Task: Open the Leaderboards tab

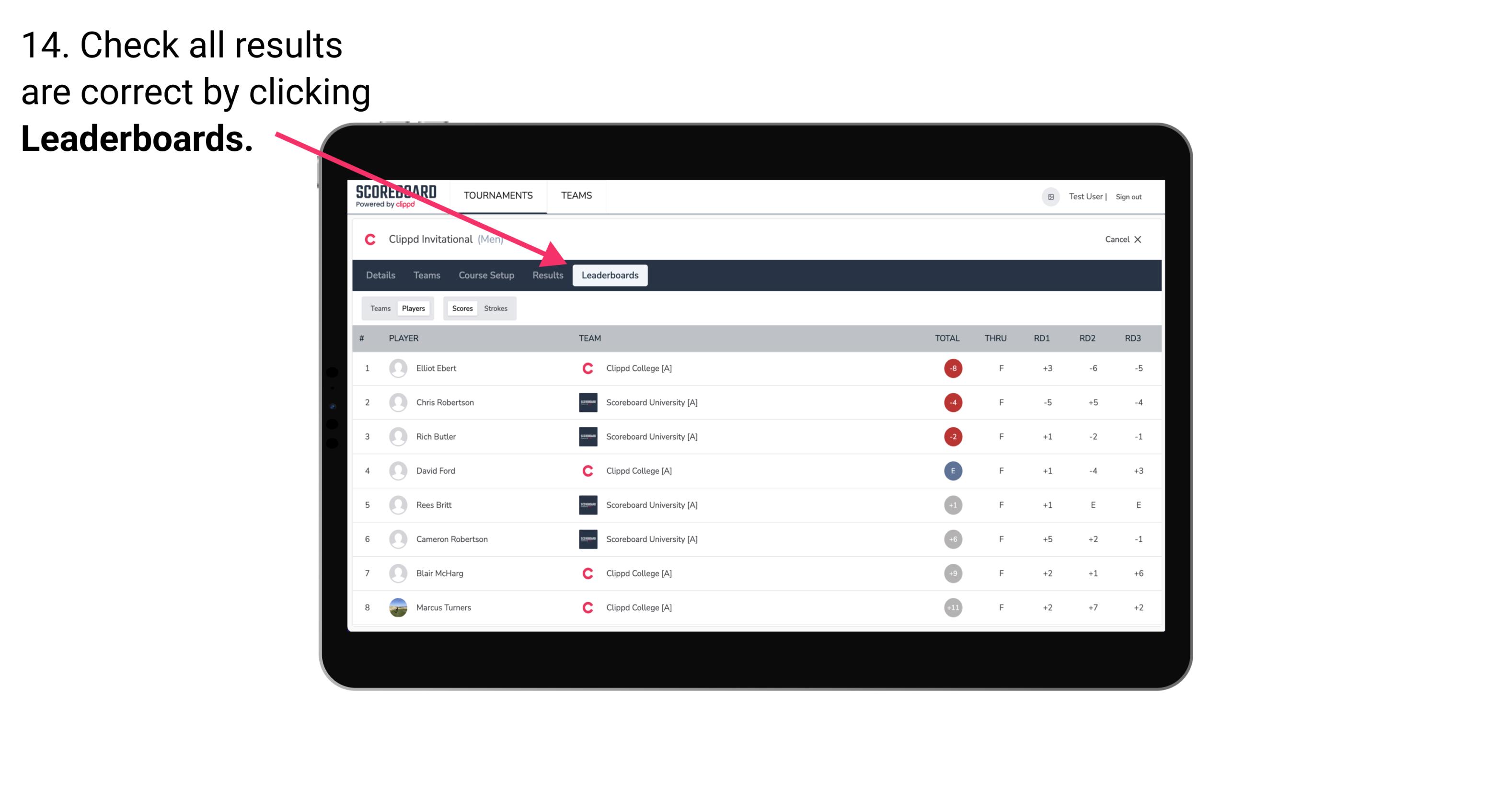Action: coord(611,275)
